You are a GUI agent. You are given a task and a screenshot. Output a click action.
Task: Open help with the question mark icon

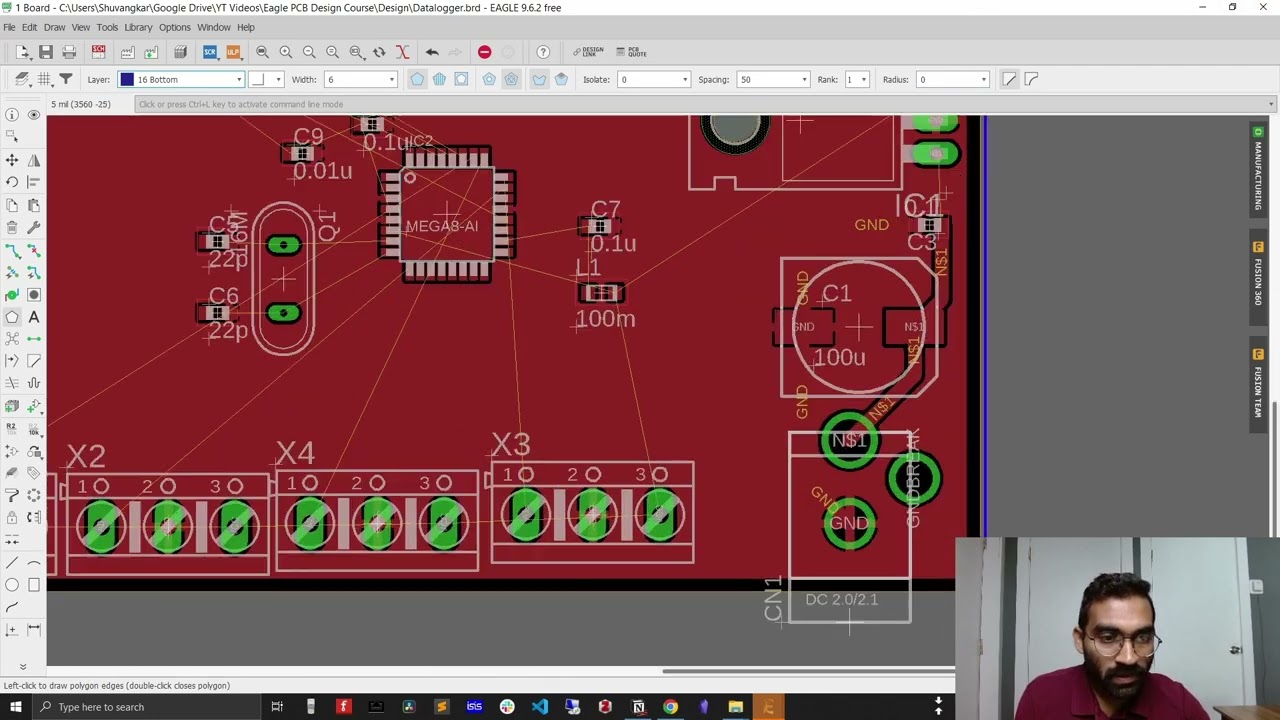[x=543, y=52]
